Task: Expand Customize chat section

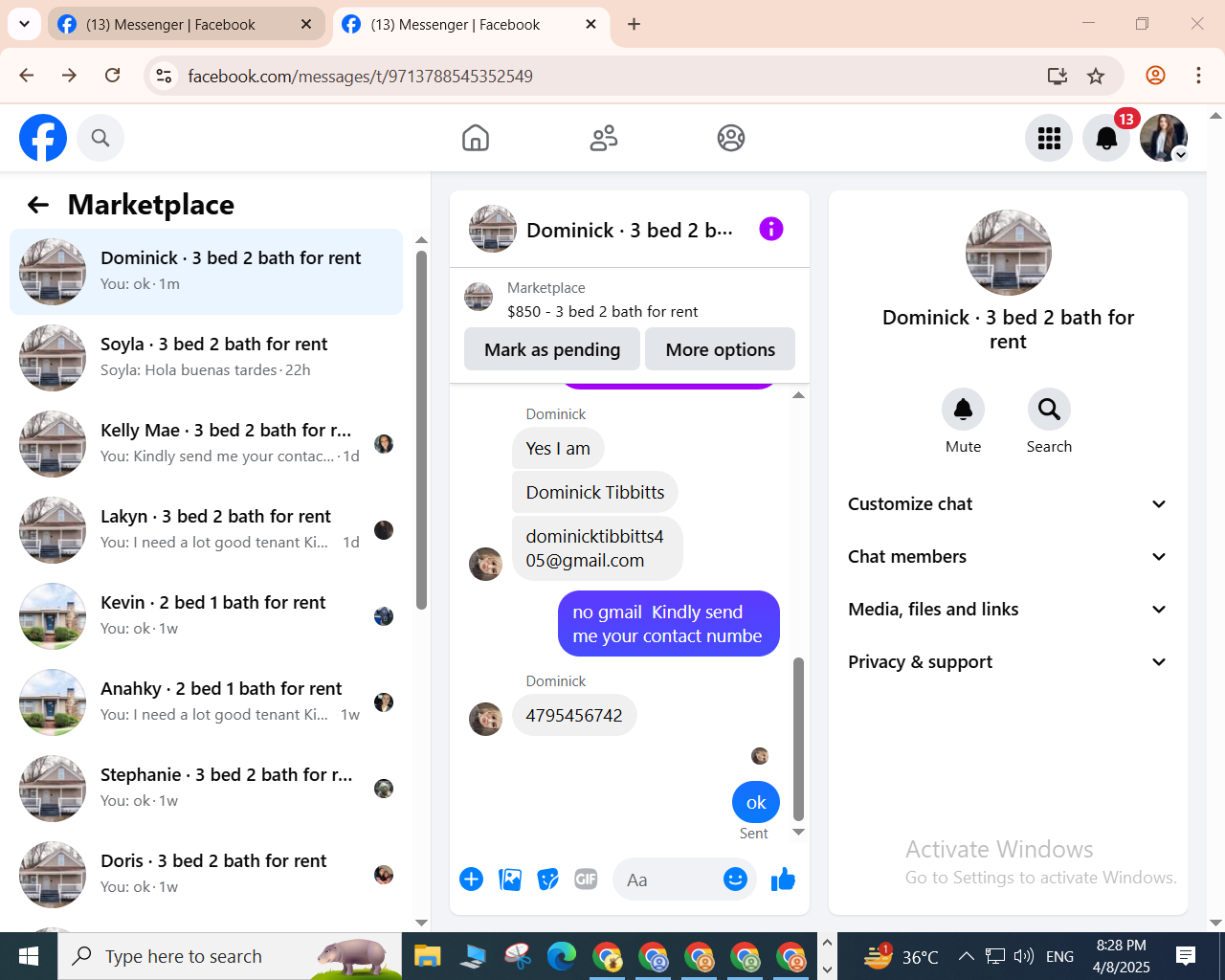Action: click(1008, 504)
